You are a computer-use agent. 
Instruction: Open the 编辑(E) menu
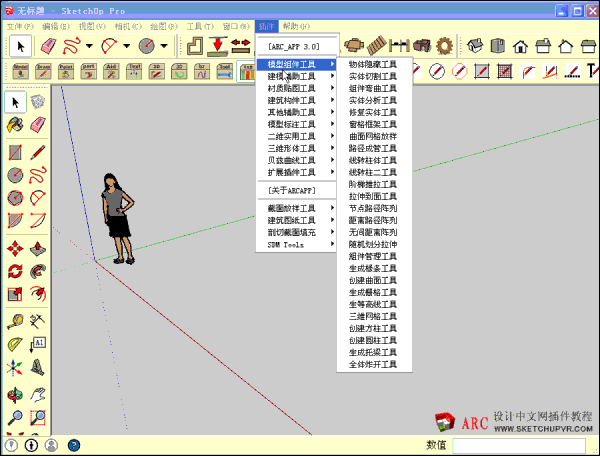pyautogui.click(x=56, y=26)
